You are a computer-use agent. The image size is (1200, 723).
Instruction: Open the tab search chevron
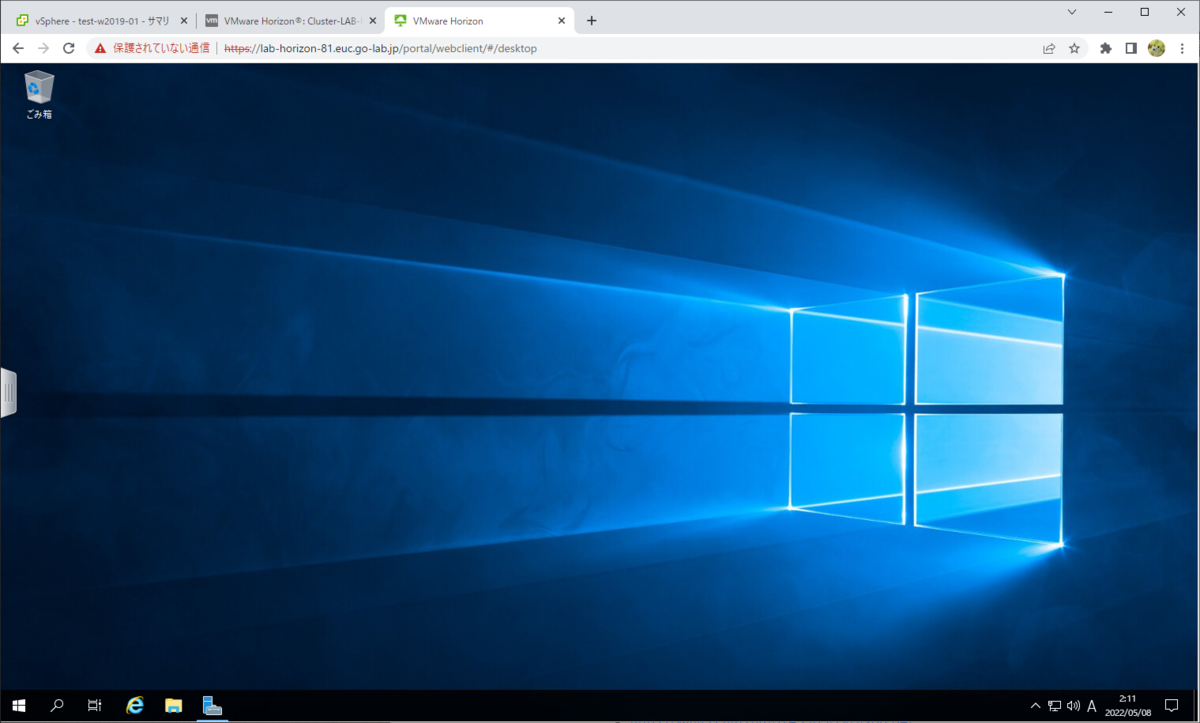point(1072,12)
